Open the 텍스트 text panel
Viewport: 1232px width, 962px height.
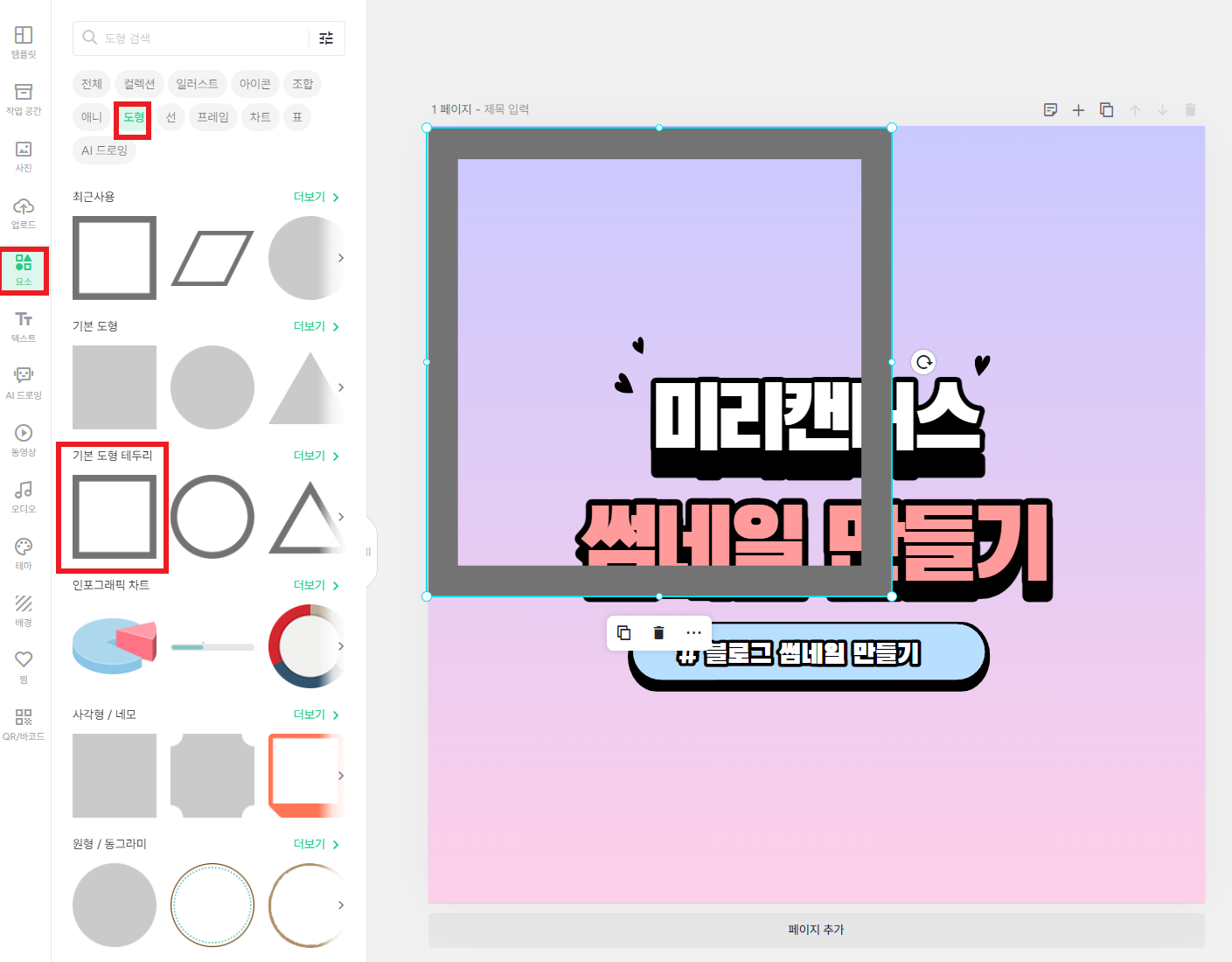point(24,326)
